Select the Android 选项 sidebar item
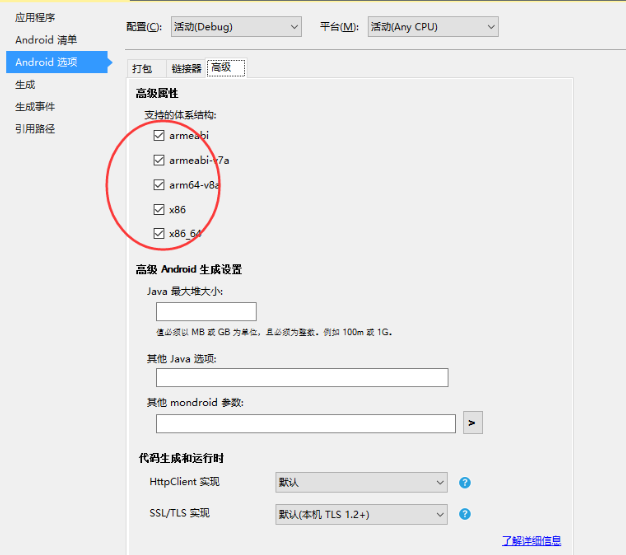The width and height of the screenshot is (626, 555). tap(57, 62)
